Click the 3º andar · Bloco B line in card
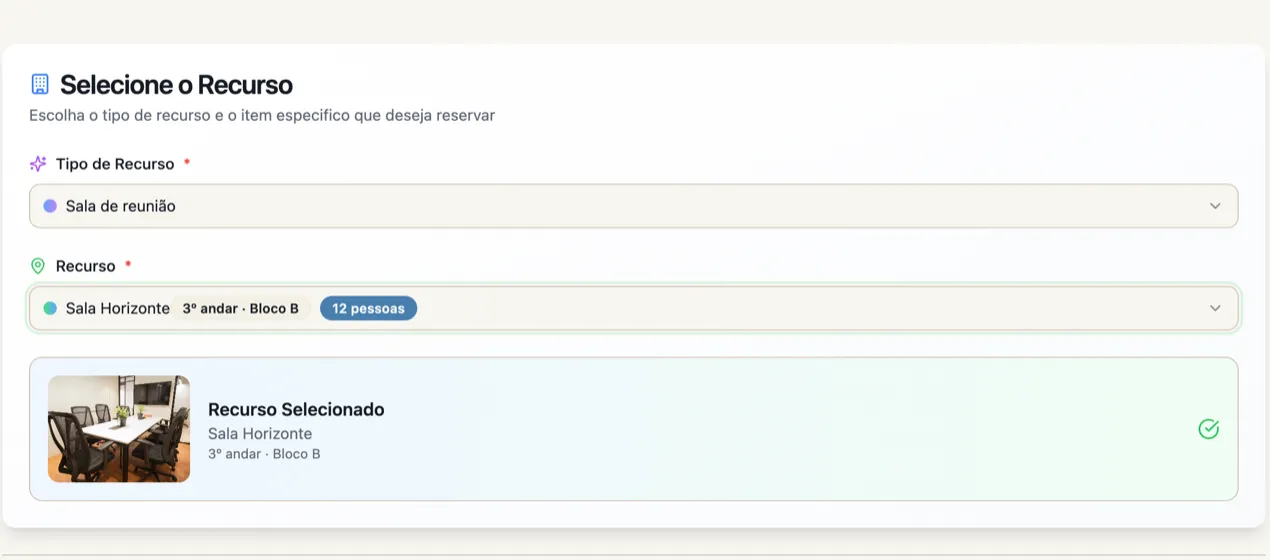Viewport: 1270px width, 560px height. tap(264, 454)
